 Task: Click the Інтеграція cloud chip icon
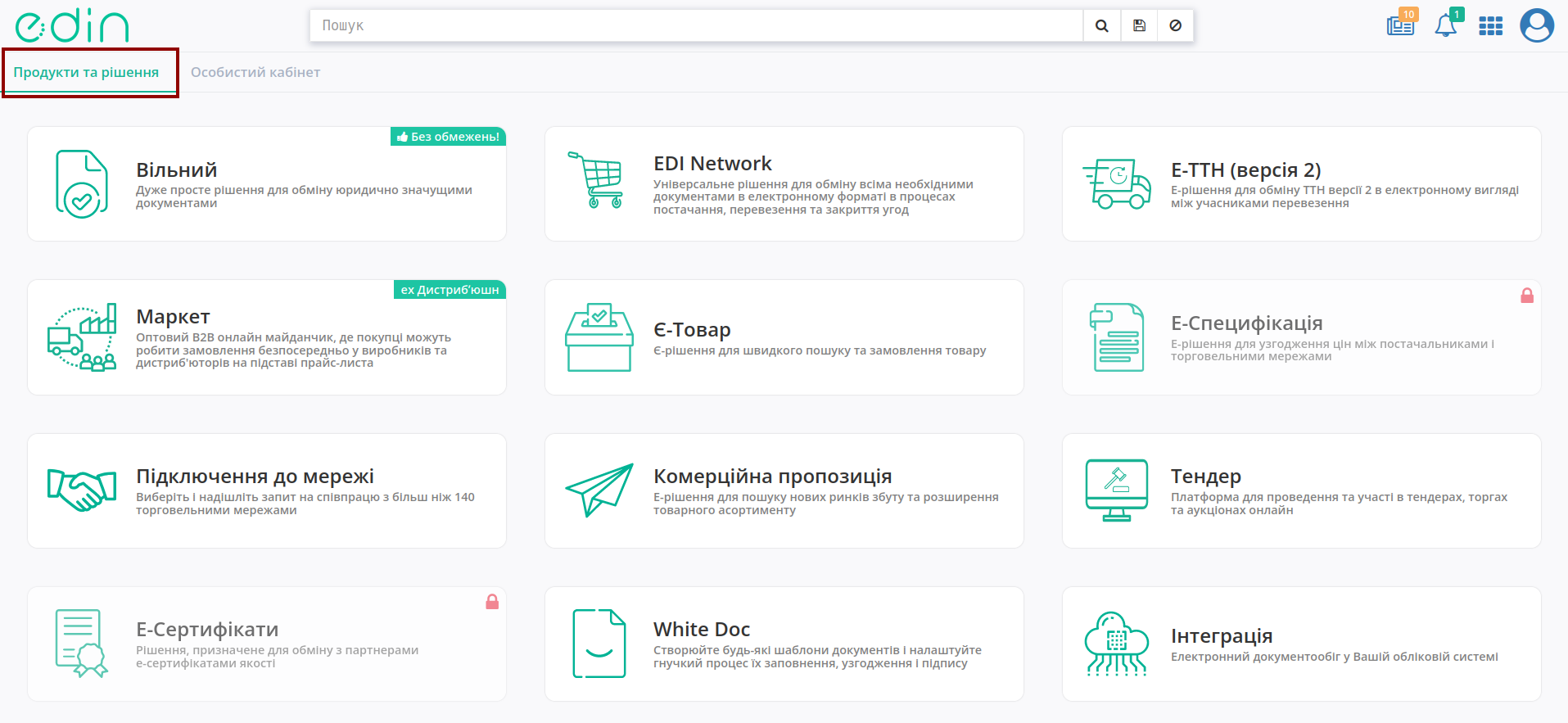1117,644
